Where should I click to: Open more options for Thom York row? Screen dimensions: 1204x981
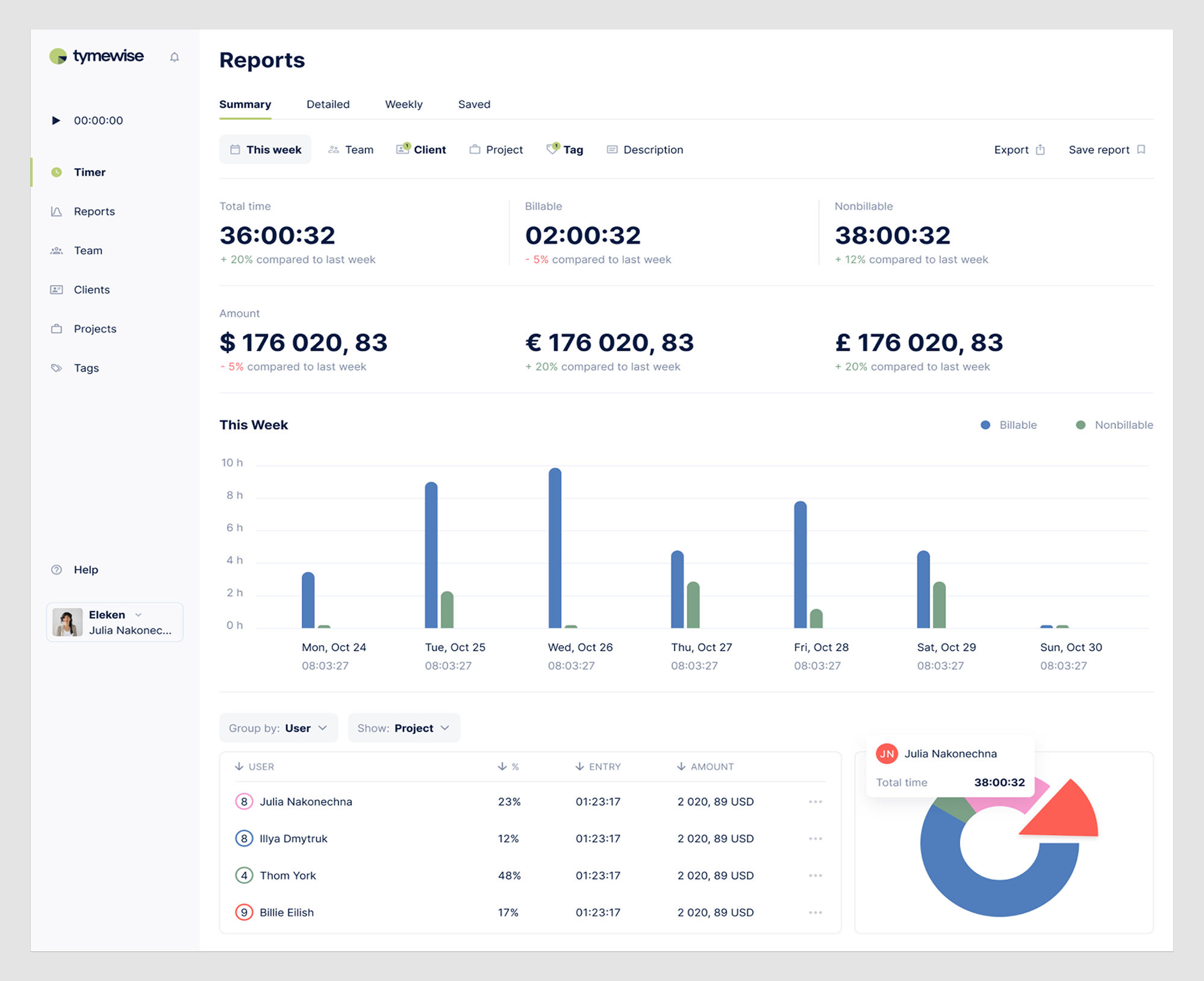[x=816, y=876]
